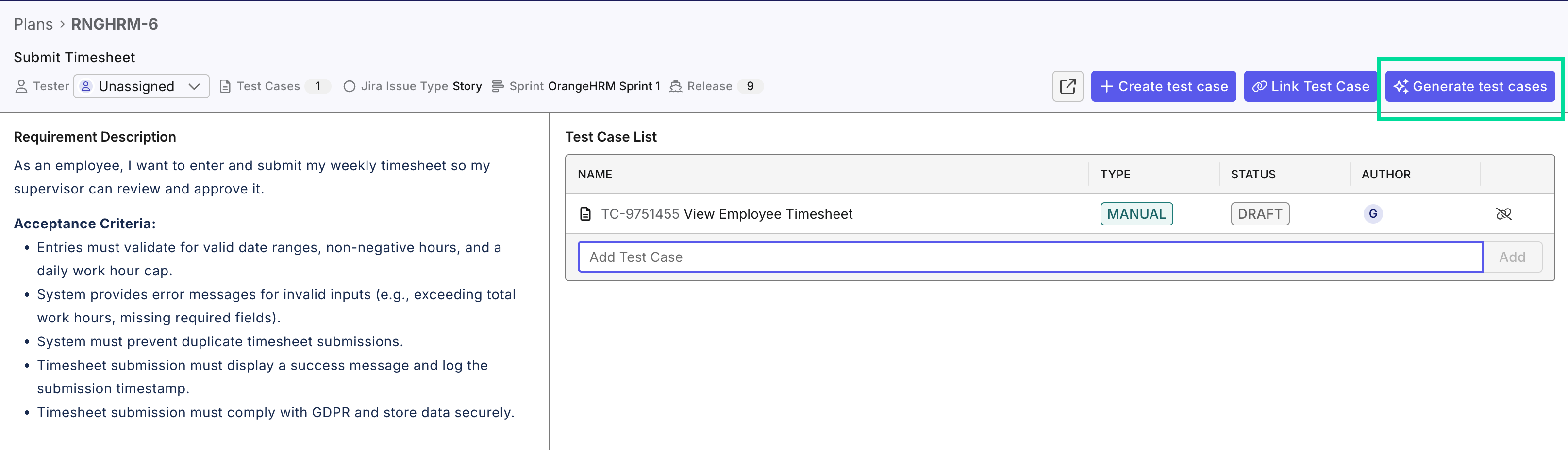Click the MANUAL type badge

coord(1136,213)
